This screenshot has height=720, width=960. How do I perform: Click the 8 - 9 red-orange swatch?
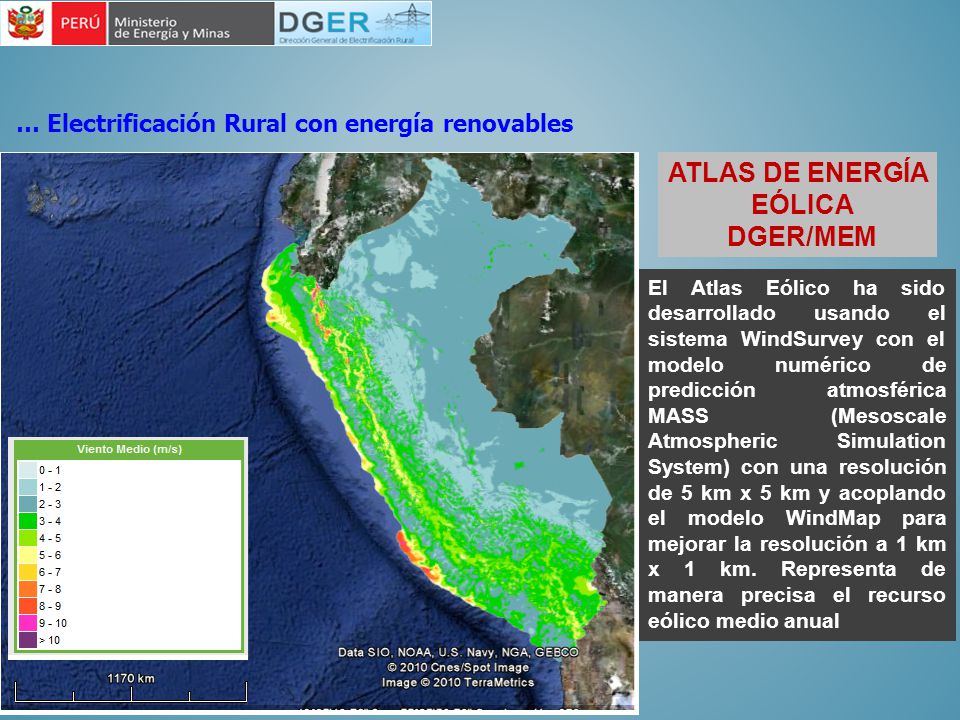point(28,606)
